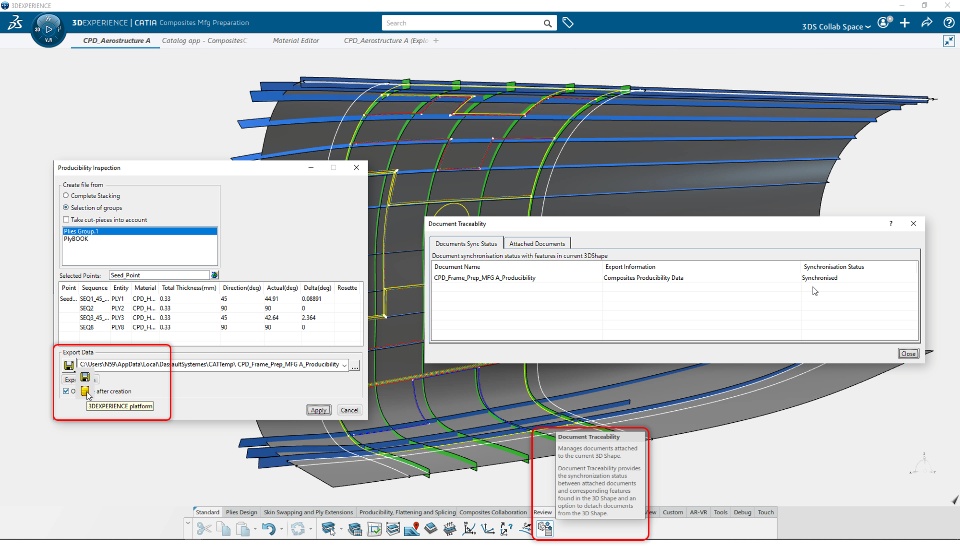Toggle the open after creation checkbox
The width and height of the screenshot is (960, 547).
coord(66,391)
